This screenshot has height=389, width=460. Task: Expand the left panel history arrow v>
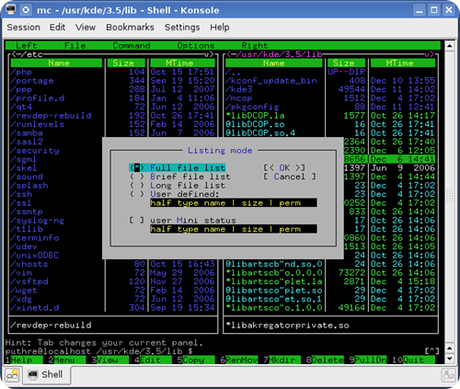pos(209,54)
